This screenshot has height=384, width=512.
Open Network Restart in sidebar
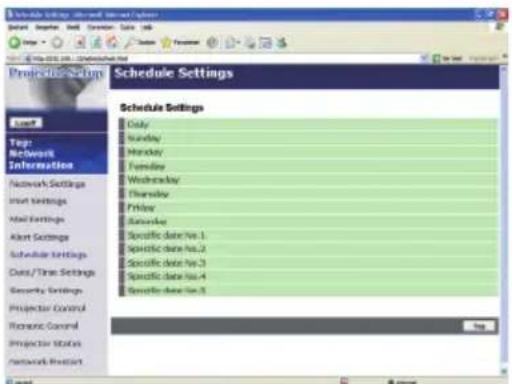point(46,361)
